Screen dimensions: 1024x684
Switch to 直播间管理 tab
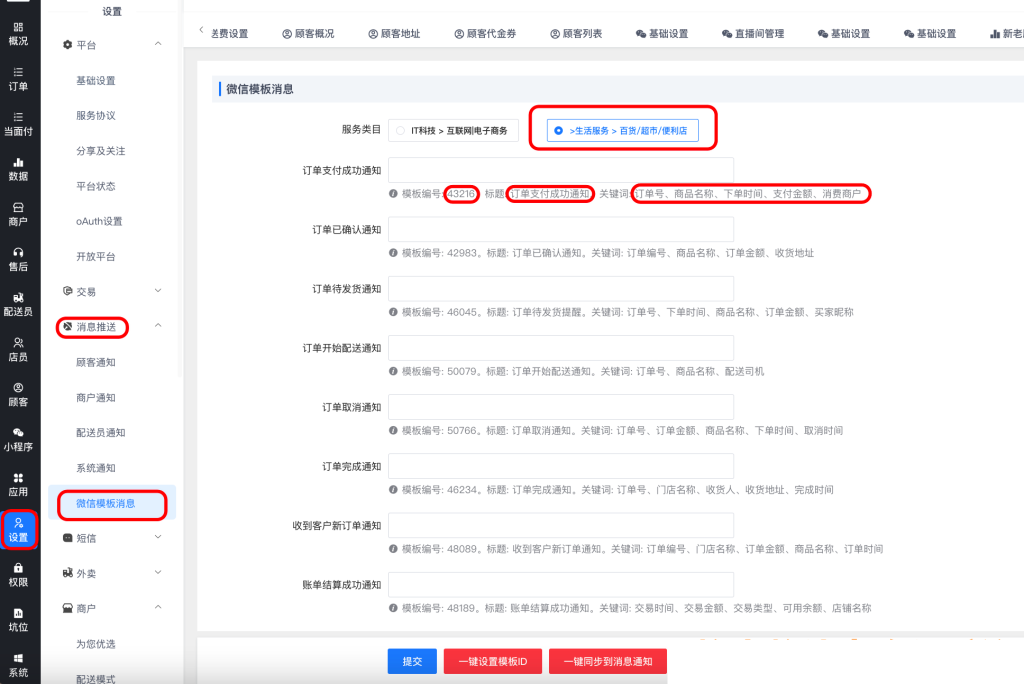(x=752, y=33)
